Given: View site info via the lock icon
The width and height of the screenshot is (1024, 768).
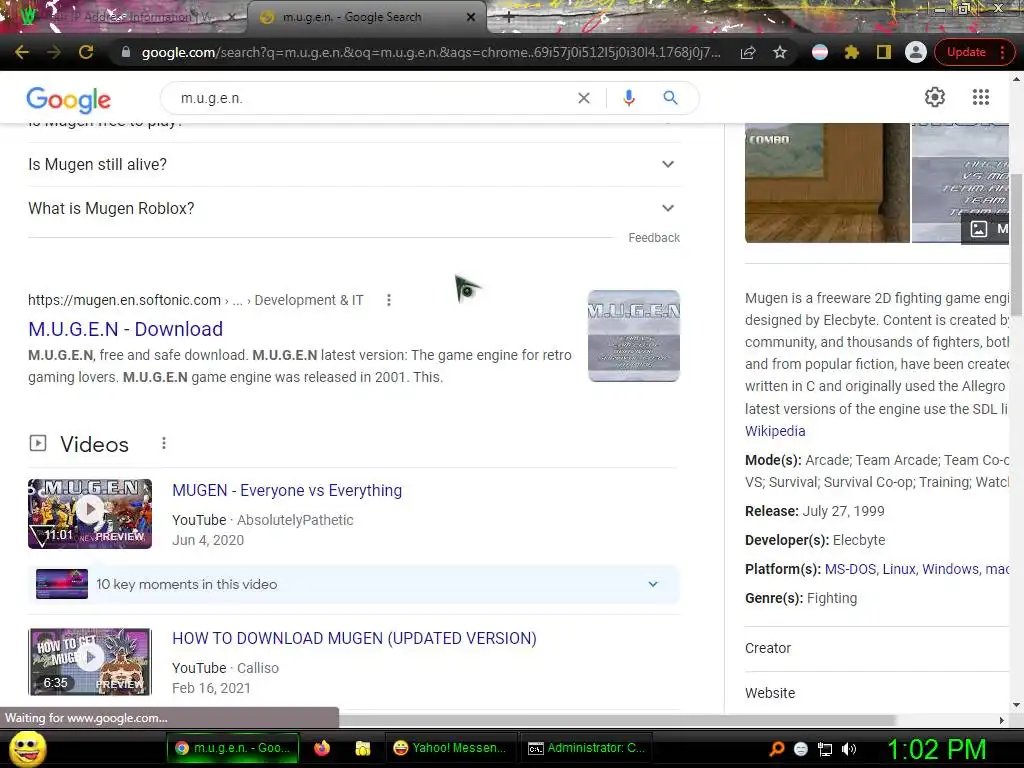Looking at the screenshot, I should click(126, 52).
